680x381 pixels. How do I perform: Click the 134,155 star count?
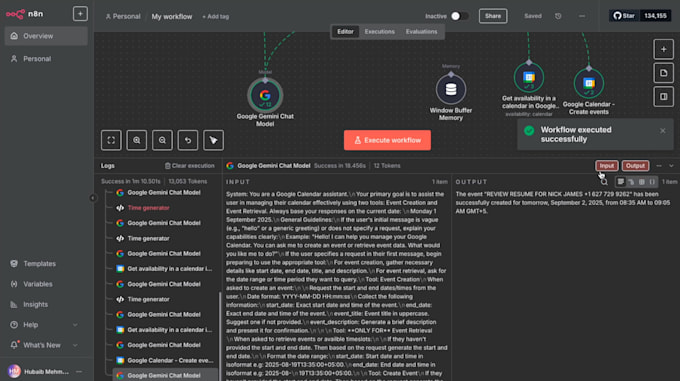(655, 16)
